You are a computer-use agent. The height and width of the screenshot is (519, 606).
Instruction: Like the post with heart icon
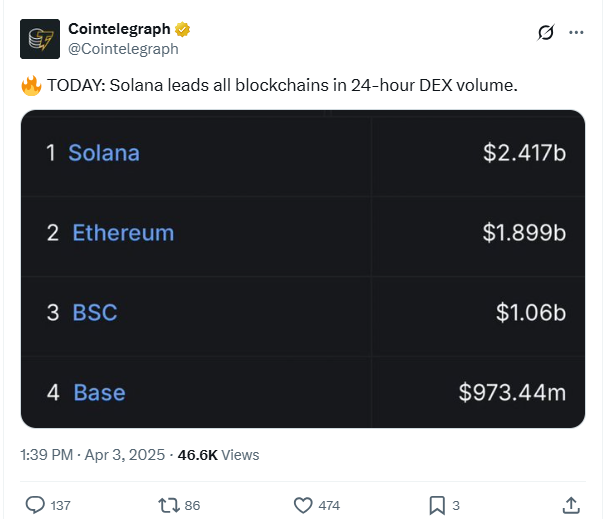click(x=303, y=505)
